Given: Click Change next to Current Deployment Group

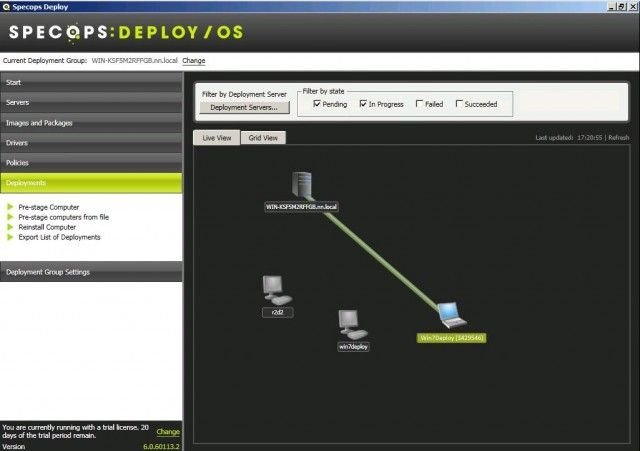Looking at the screenshot, I should click(193, 60).
